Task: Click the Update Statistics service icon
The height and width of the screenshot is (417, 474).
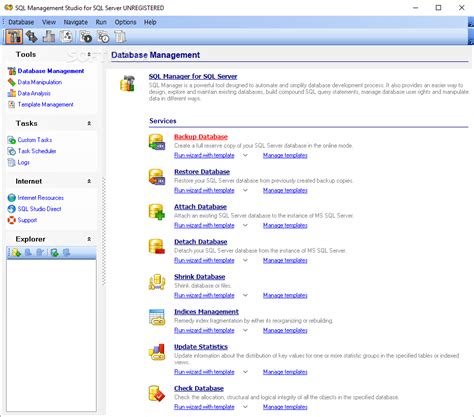Action: click(x=157, y=352)
